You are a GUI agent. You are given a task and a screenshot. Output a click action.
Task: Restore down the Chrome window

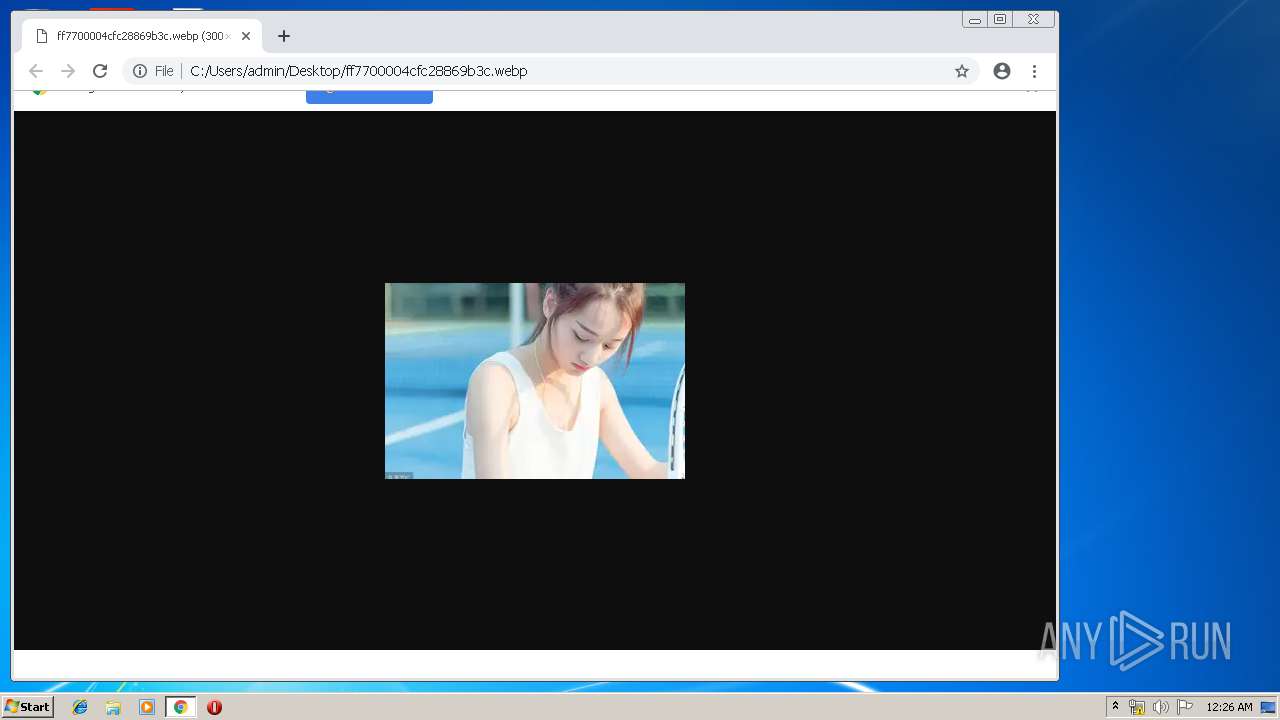[1000, 19]
